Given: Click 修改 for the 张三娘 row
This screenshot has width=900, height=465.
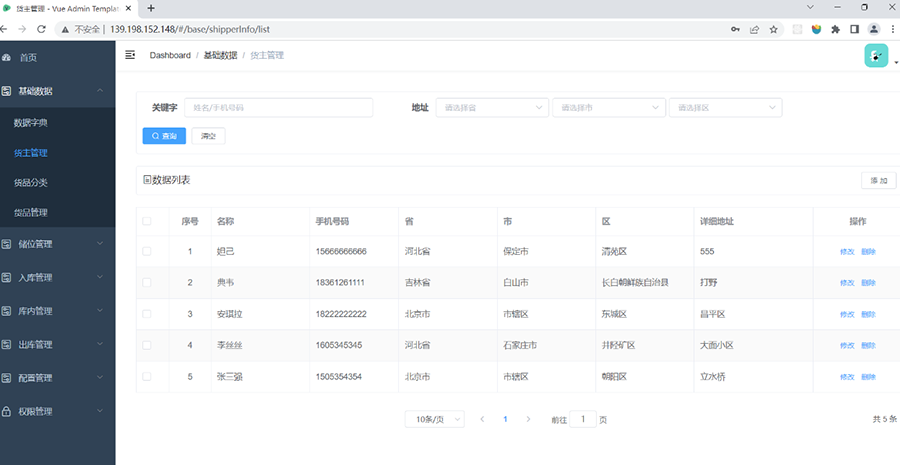Looking at the screenshot, I should tap(847, 377).
